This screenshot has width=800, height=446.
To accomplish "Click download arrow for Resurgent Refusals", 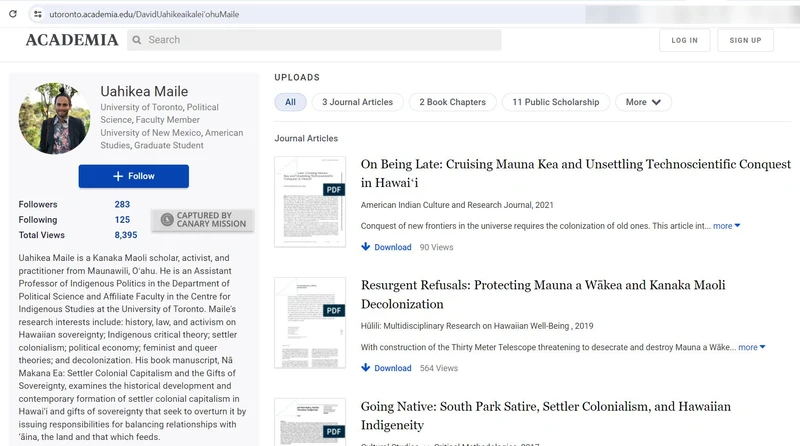I will click(x=366, y=368).
